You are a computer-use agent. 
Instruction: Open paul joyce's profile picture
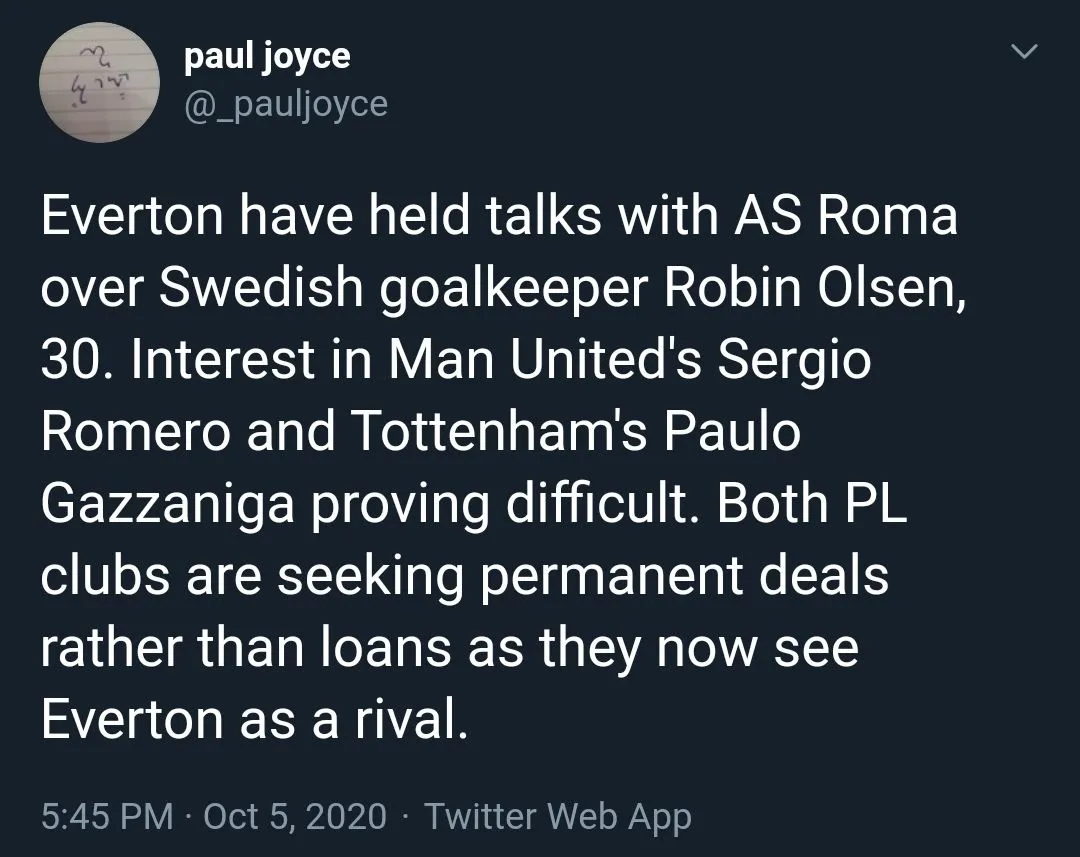click(x=99, y=82)
